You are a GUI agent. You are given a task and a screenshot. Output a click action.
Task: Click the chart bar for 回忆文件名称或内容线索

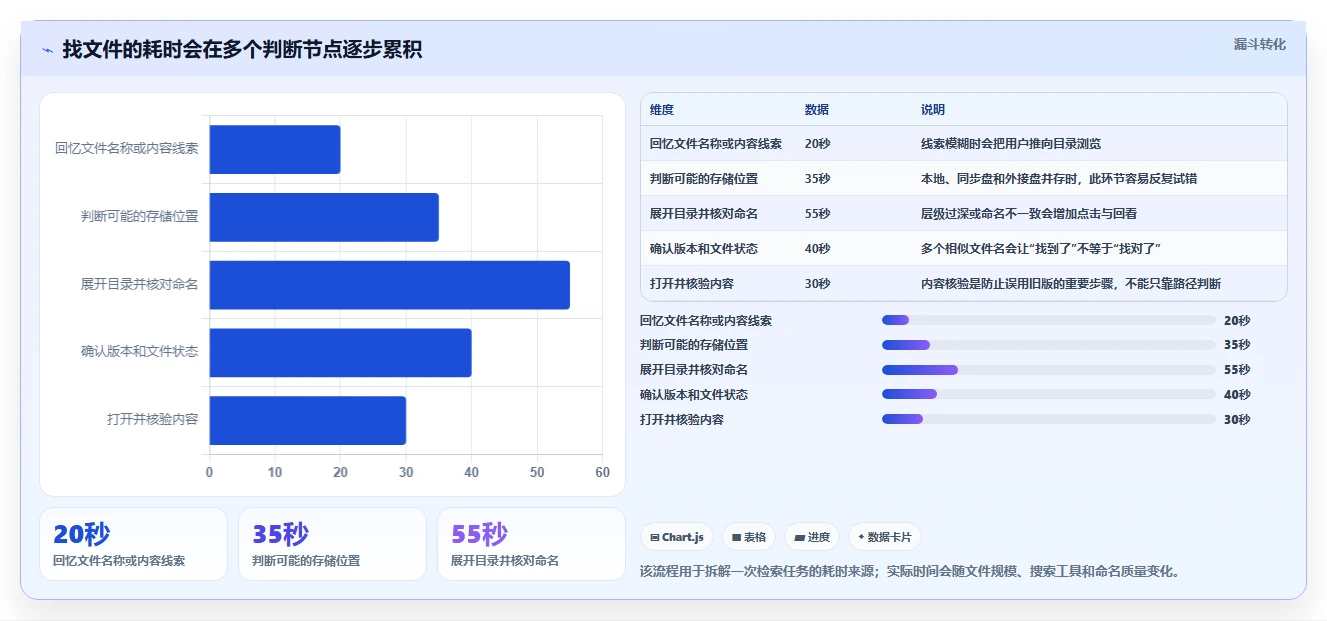tap(275, 149)
